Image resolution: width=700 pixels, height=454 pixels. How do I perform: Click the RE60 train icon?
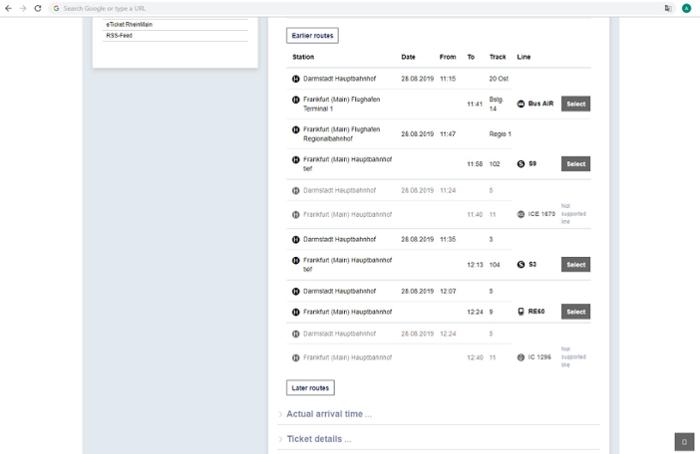[521, 311]
